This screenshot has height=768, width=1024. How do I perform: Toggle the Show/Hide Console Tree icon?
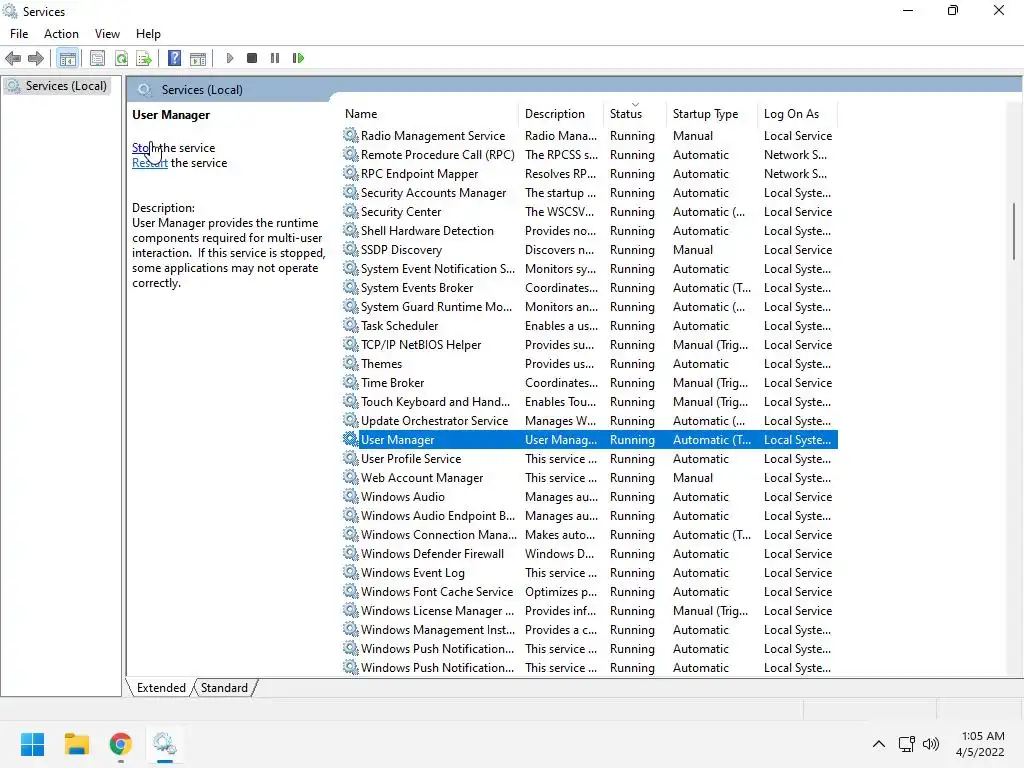tap(67, 59)
